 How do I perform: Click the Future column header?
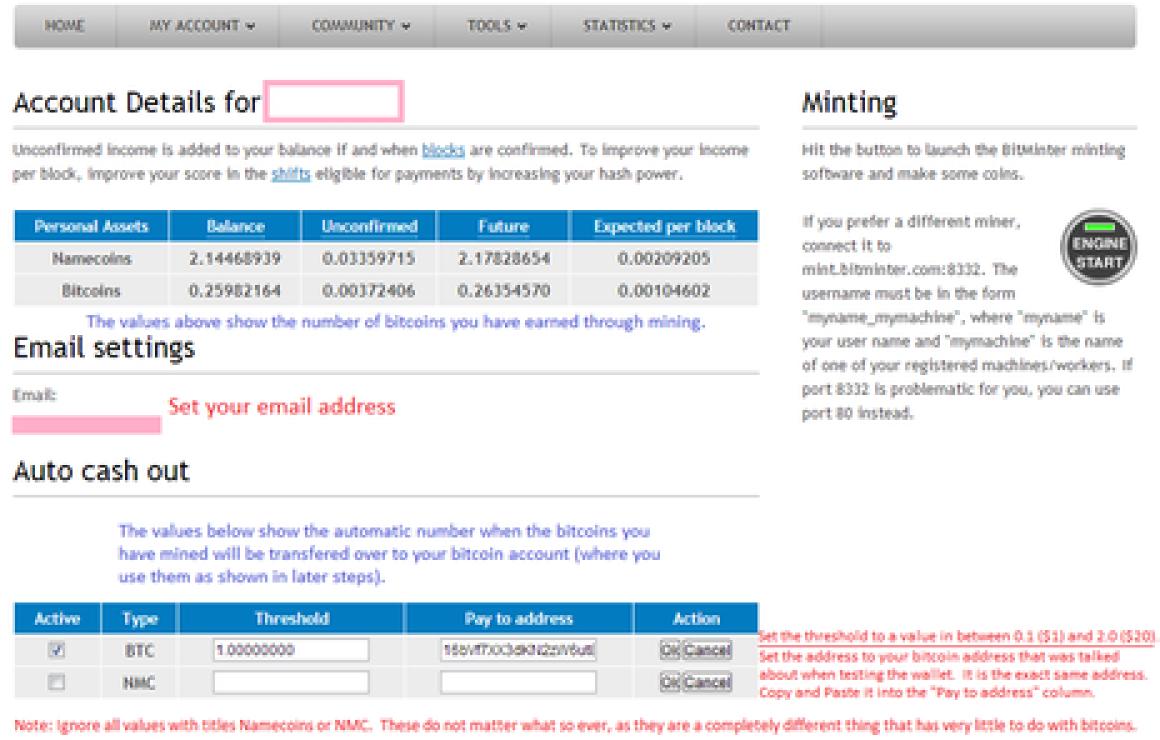[503, 226]
